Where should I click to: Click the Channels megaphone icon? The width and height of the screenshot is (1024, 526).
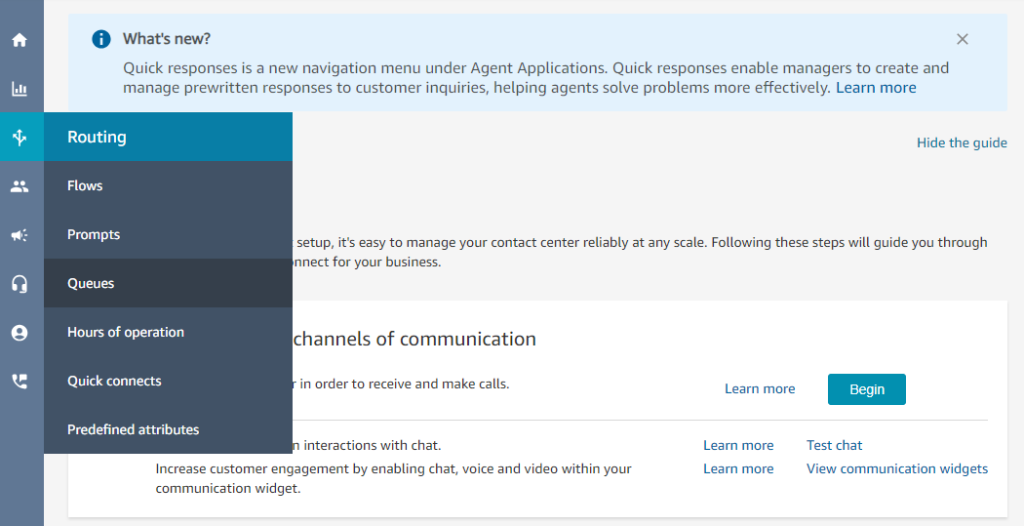click(19, 235)
